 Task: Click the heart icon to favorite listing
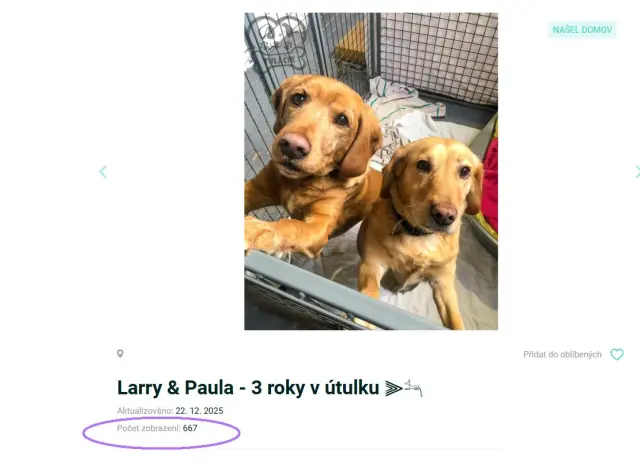pyautogui.click(x=617, y=354)
